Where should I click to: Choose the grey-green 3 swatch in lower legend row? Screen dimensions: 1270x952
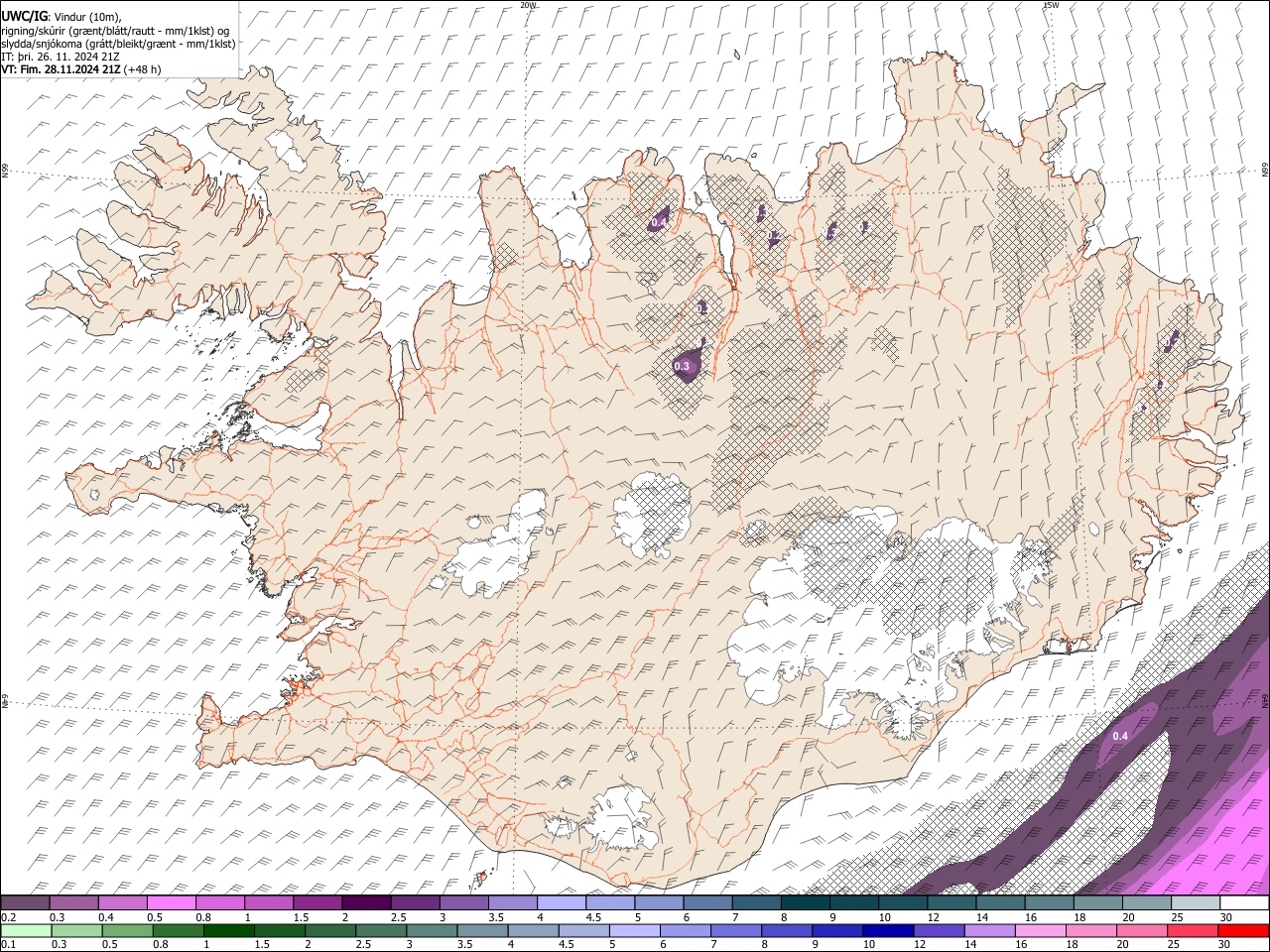coord(432,930)
